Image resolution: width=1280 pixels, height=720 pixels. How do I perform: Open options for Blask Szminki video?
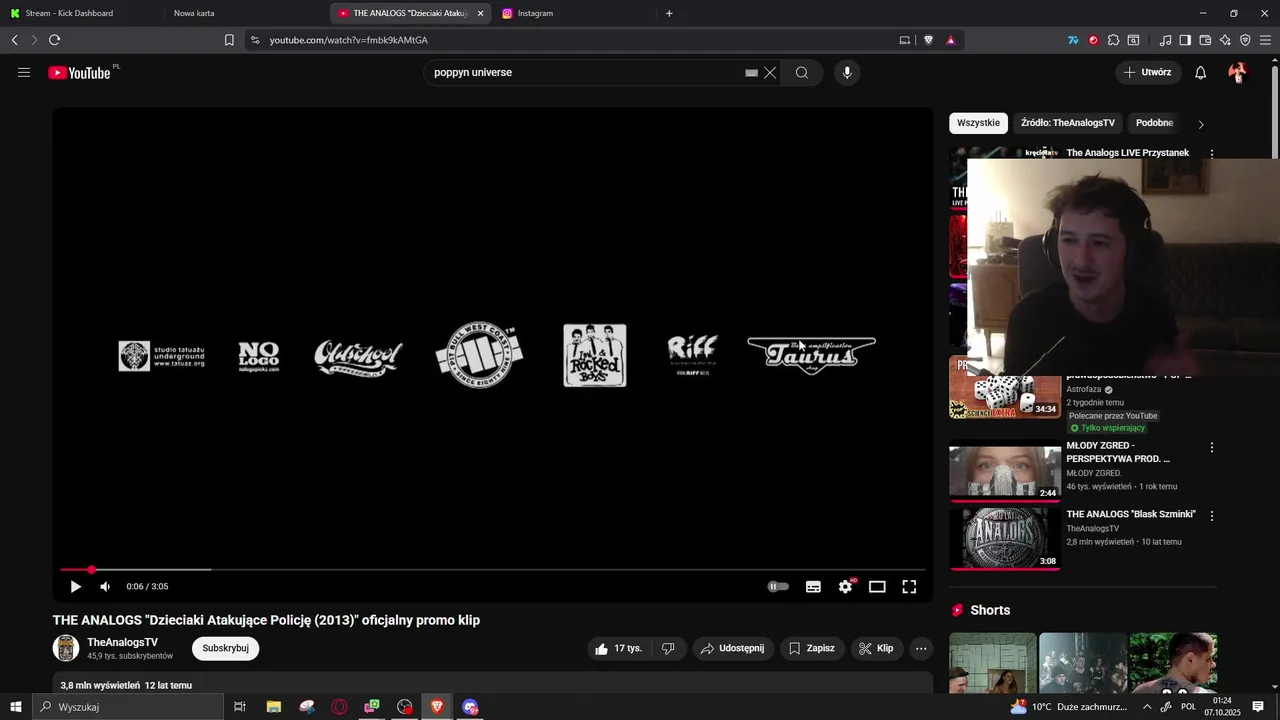point(1212,516)
